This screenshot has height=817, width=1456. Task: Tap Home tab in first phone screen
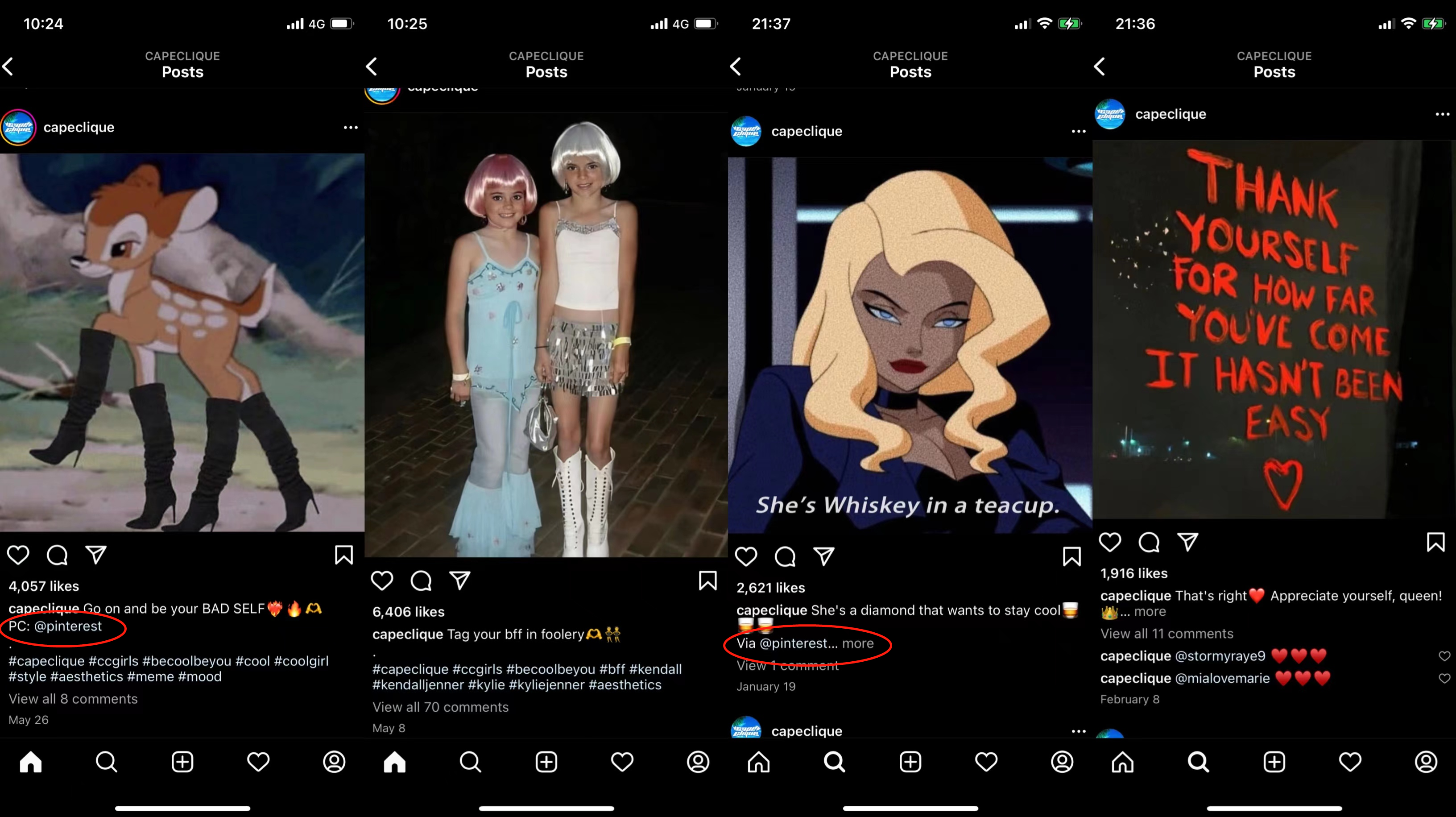point(30,762)
